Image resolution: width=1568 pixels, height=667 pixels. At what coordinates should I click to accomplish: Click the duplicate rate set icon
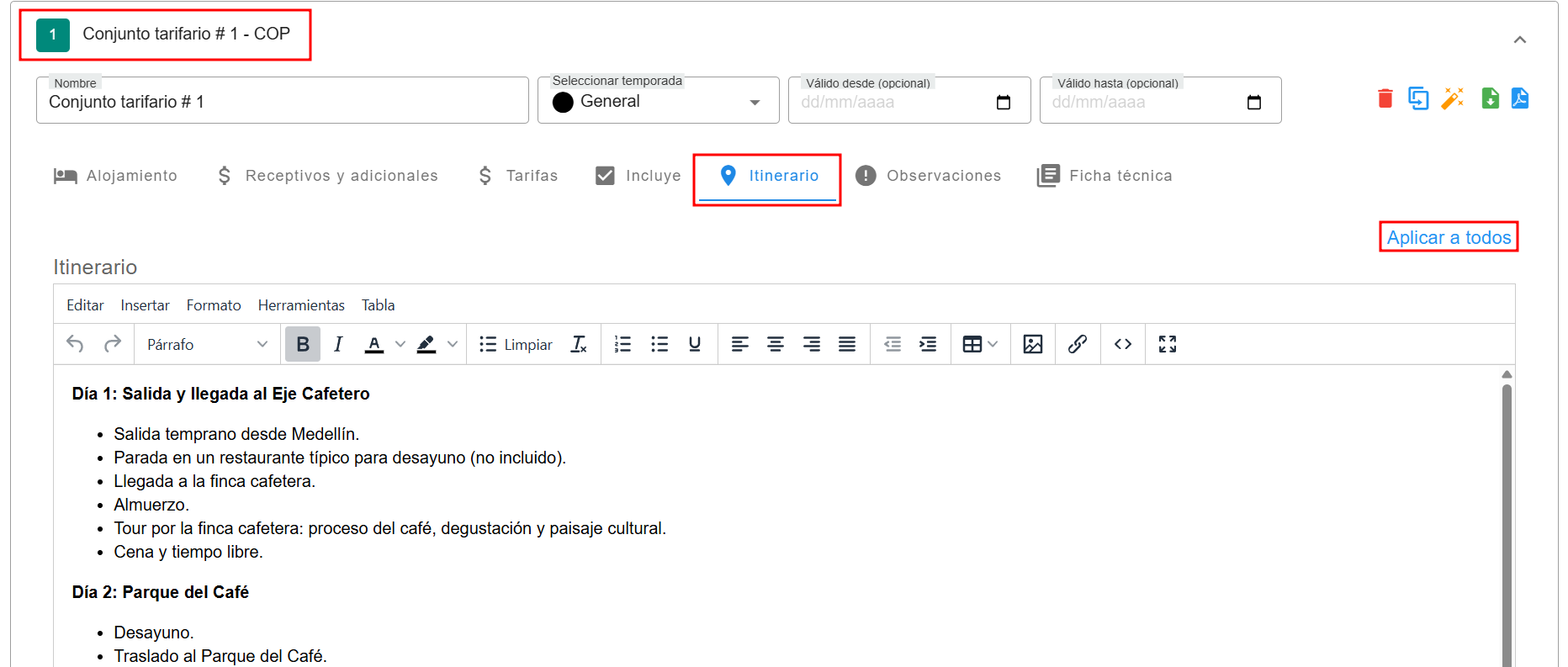pyautogui.click(x=1418, y=98)
